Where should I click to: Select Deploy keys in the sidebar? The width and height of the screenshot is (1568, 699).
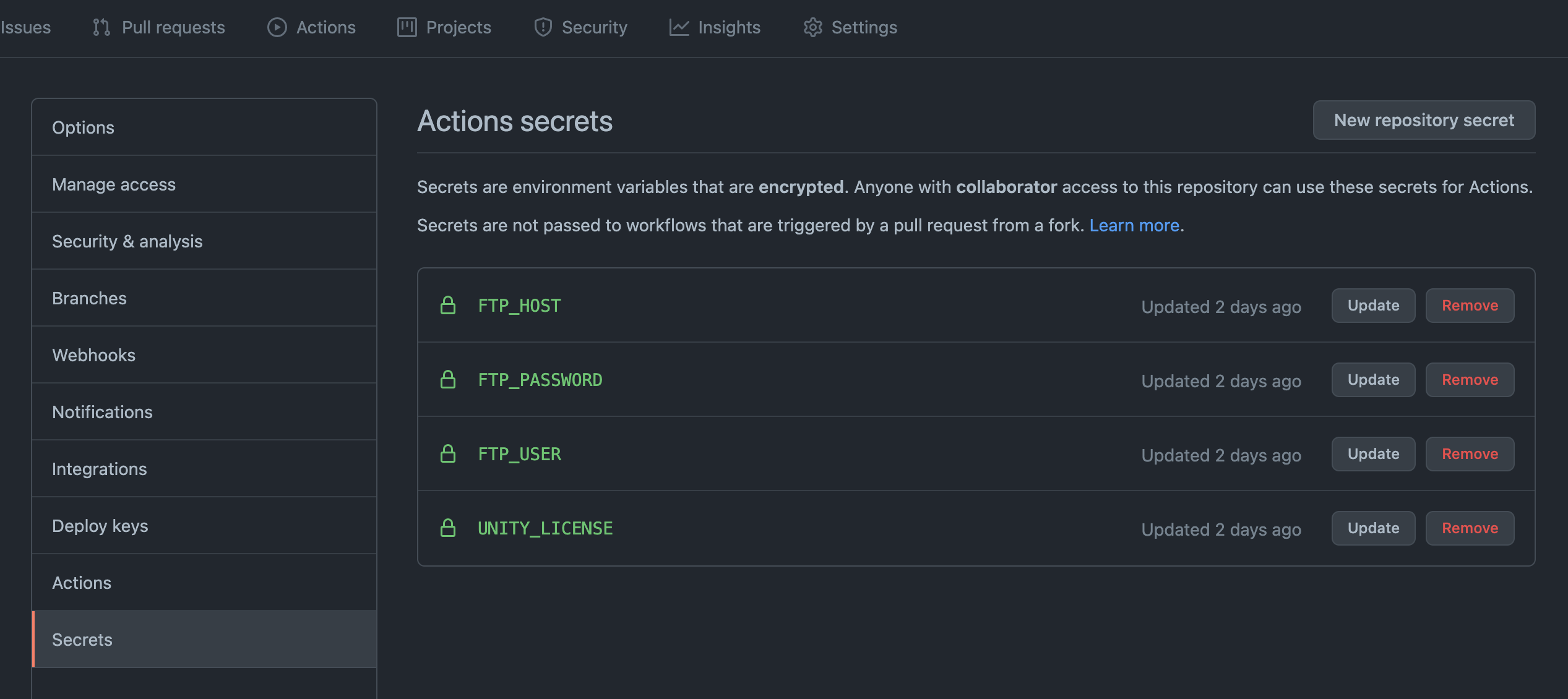[x=100, y=526]
